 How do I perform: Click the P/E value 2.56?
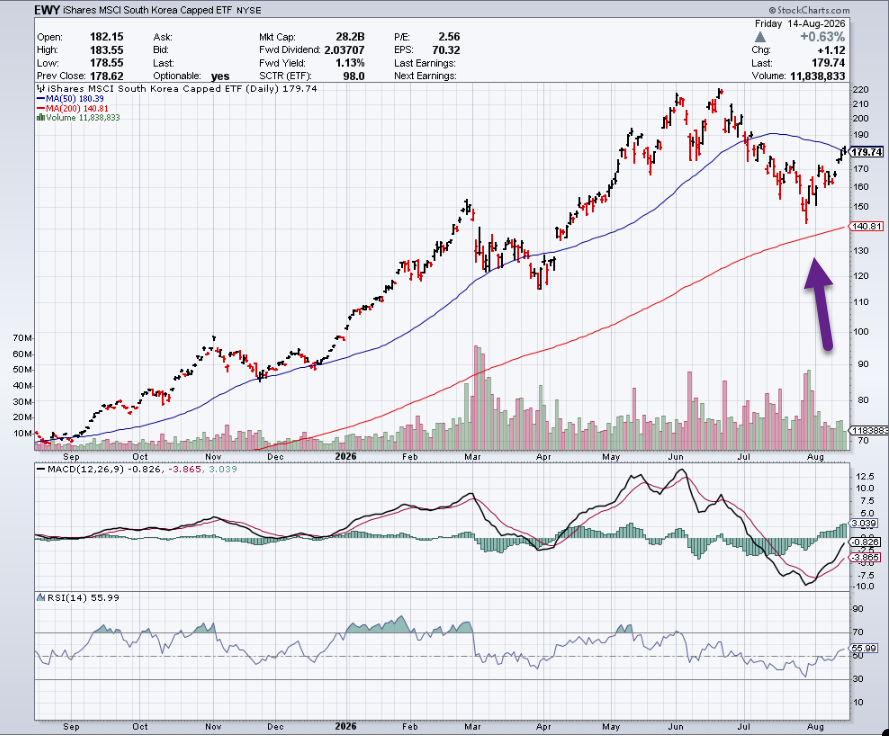449,37
